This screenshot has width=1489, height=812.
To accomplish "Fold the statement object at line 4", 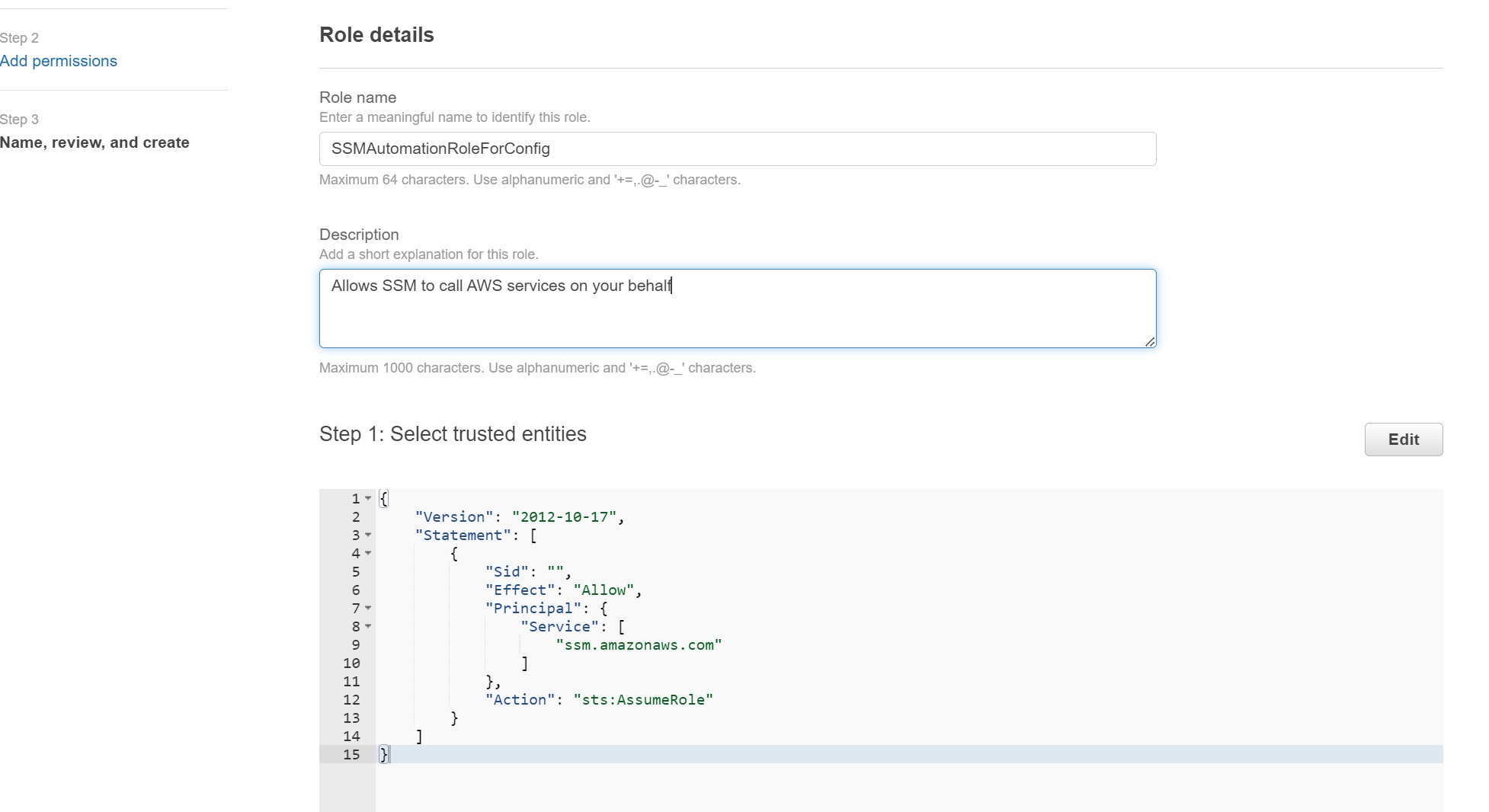I will pyautogui.click(x=368, y=553).
